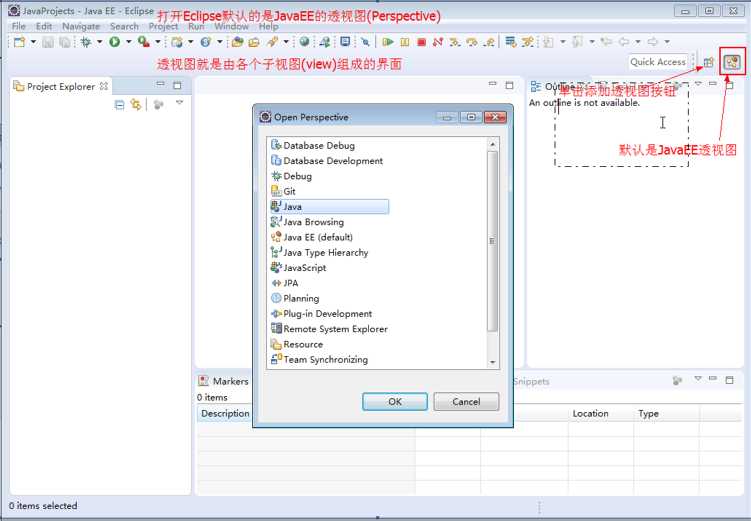Expand the Run launch dropdown arrow
The width and height of the screenshot is (751, 521).
[x=128, y=42]
